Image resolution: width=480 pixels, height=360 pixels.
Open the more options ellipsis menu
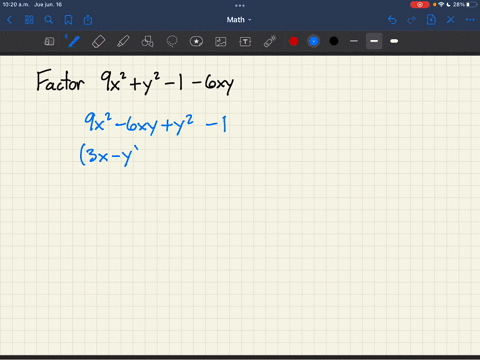pos(470,20)
